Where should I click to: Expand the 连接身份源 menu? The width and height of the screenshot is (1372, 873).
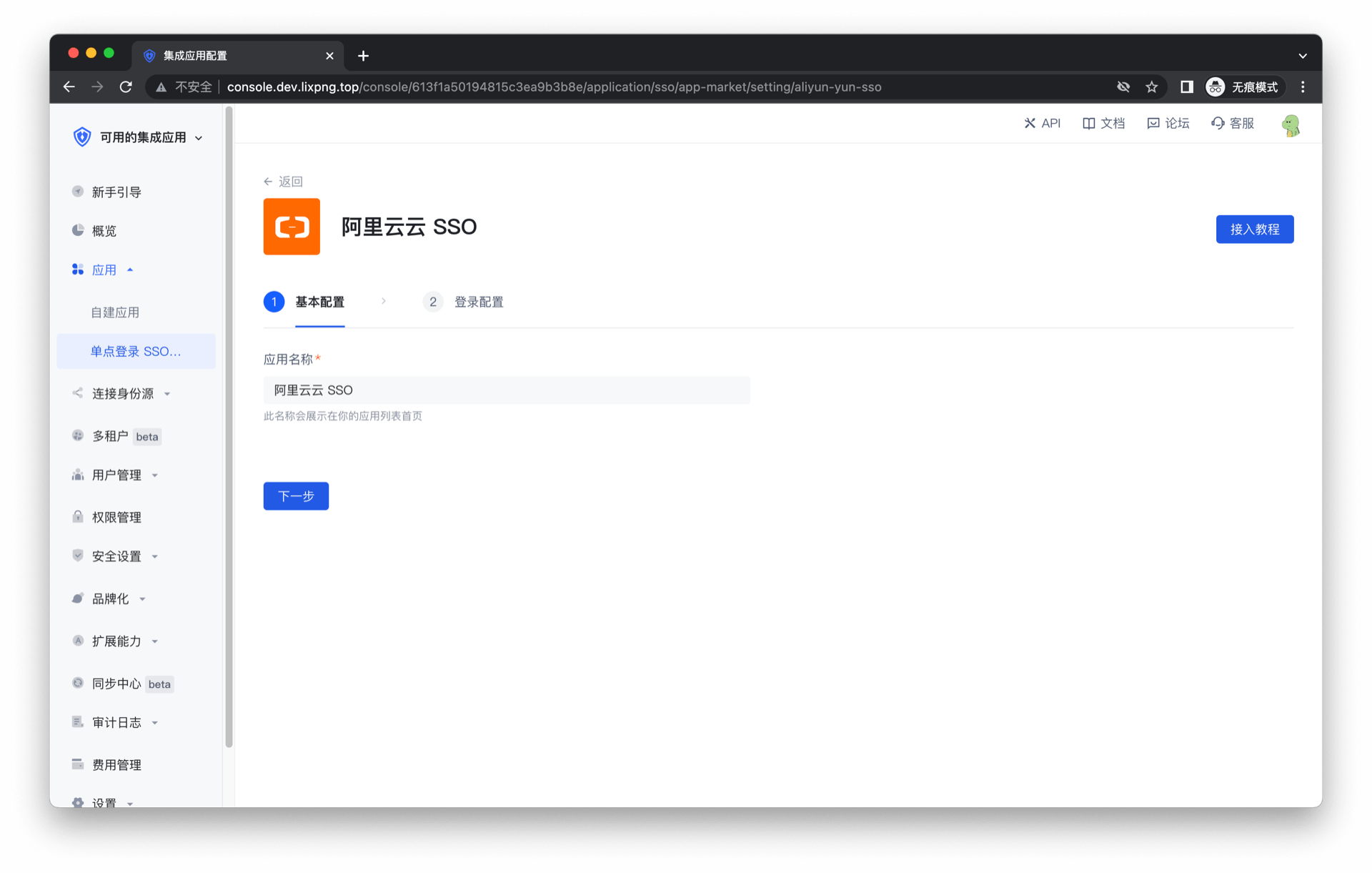coord(167,394)
